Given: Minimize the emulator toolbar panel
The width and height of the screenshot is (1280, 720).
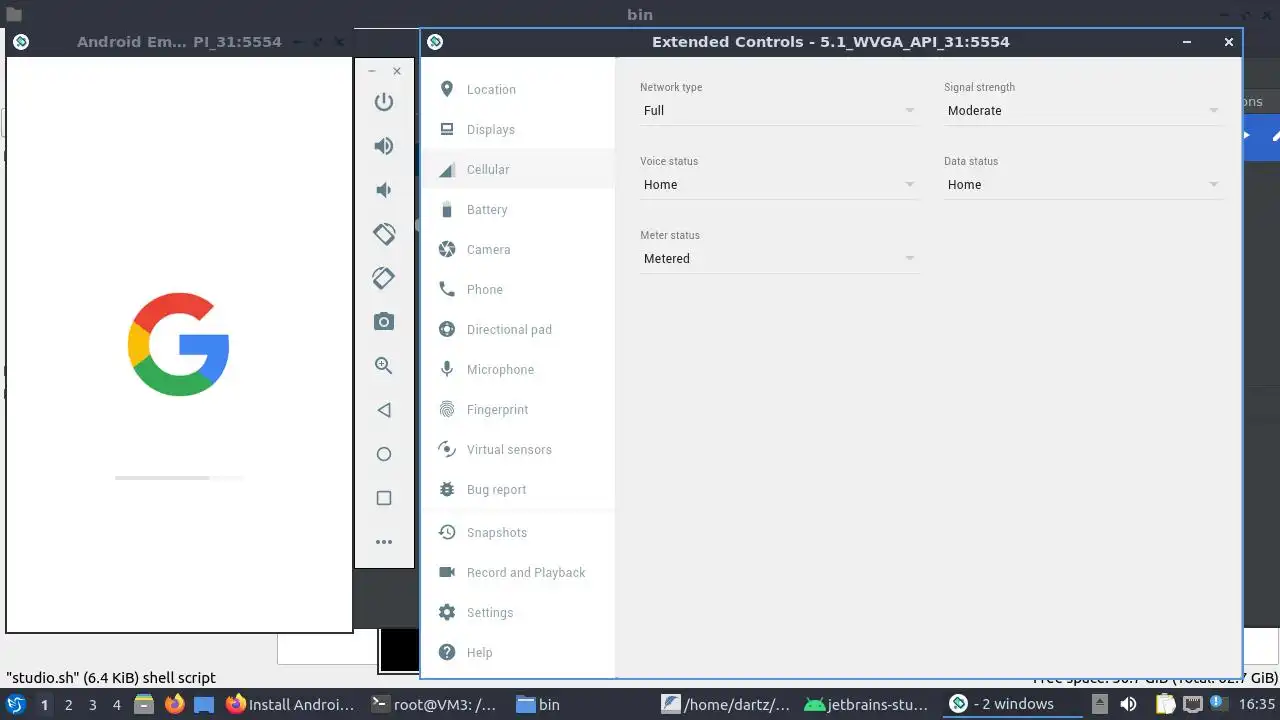Looking at the screenshot, I should 372,72.
